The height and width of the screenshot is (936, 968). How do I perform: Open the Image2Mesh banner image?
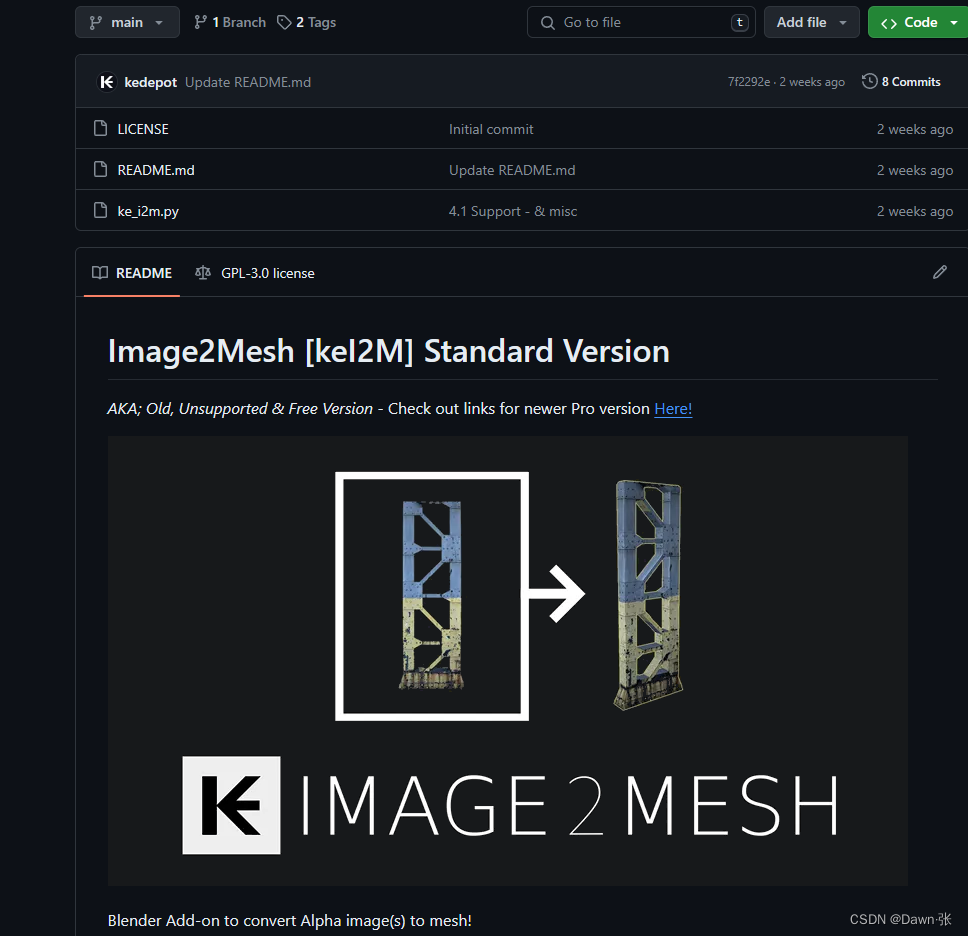pyautogui.click(x=507, y=661)
